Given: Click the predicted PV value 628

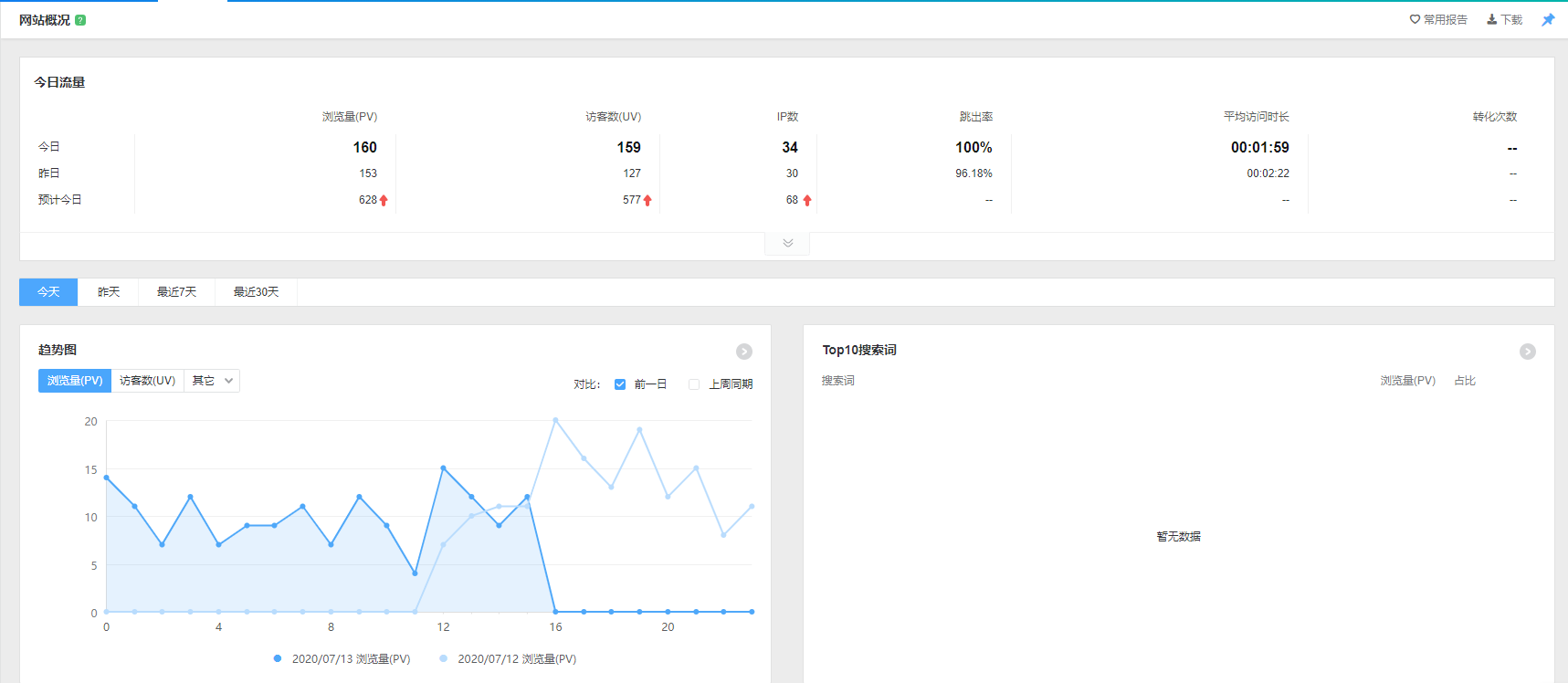Looking at the screenshot, I should coord(368,200).
